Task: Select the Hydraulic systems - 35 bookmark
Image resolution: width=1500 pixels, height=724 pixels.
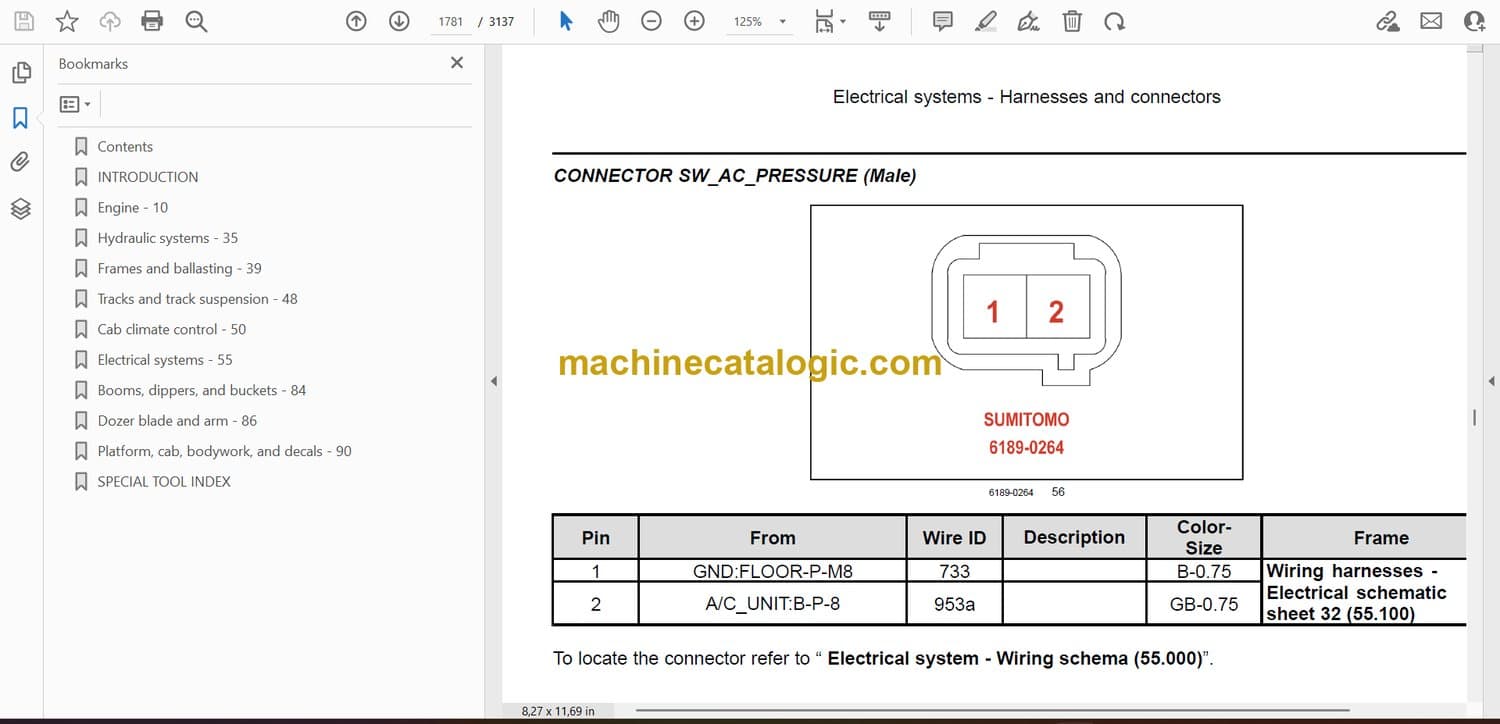Action: tap(168, 238)
